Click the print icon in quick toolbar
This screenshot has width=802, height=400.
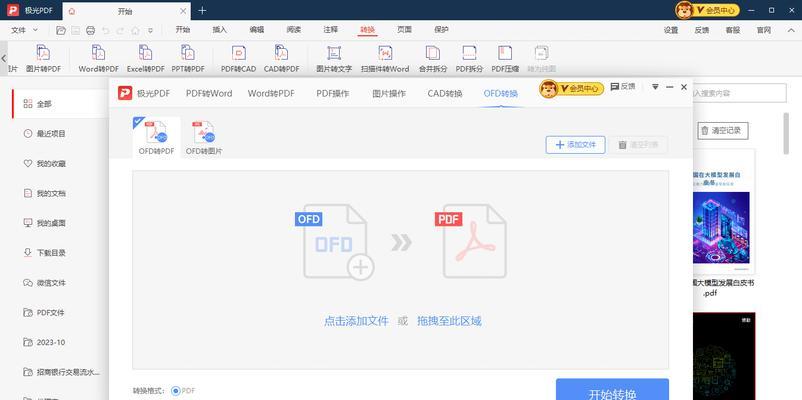tap(91, 30)
